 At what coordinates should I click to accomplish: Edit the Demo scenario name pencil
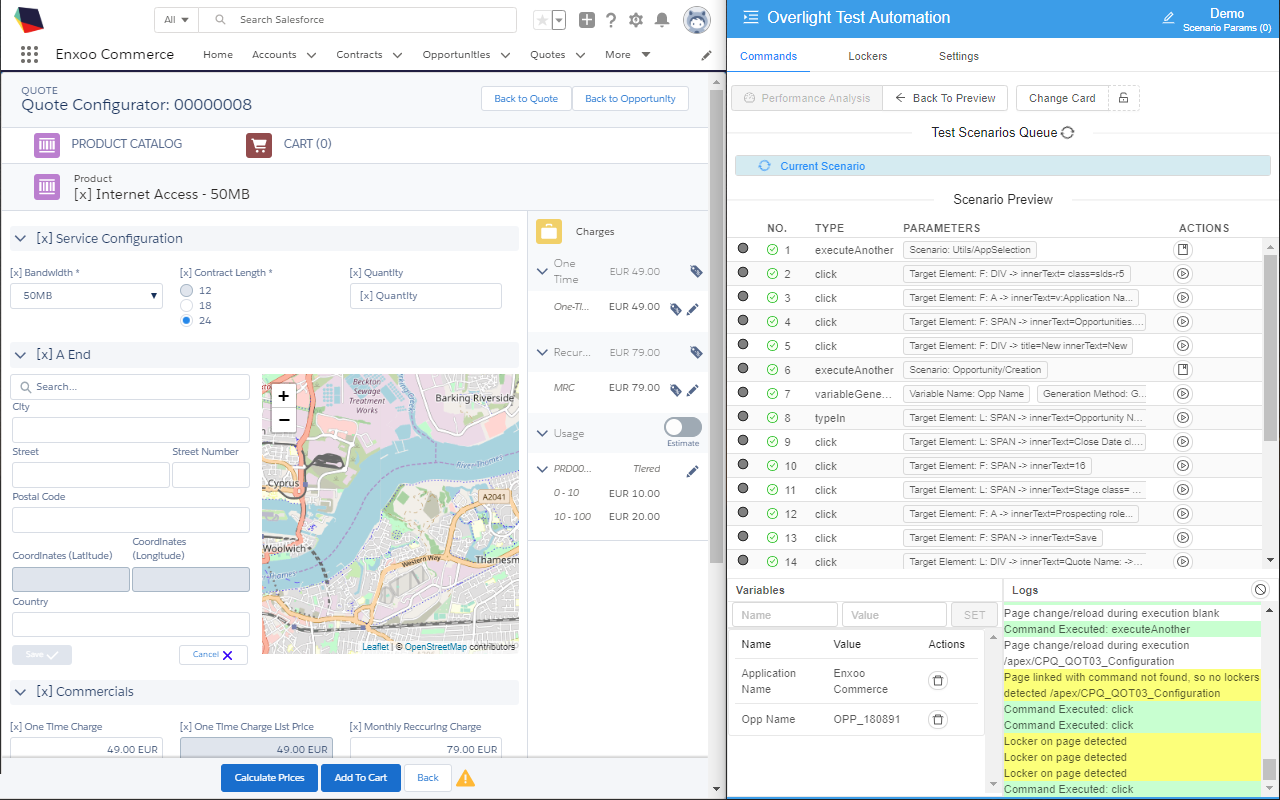click(1169, 18)
